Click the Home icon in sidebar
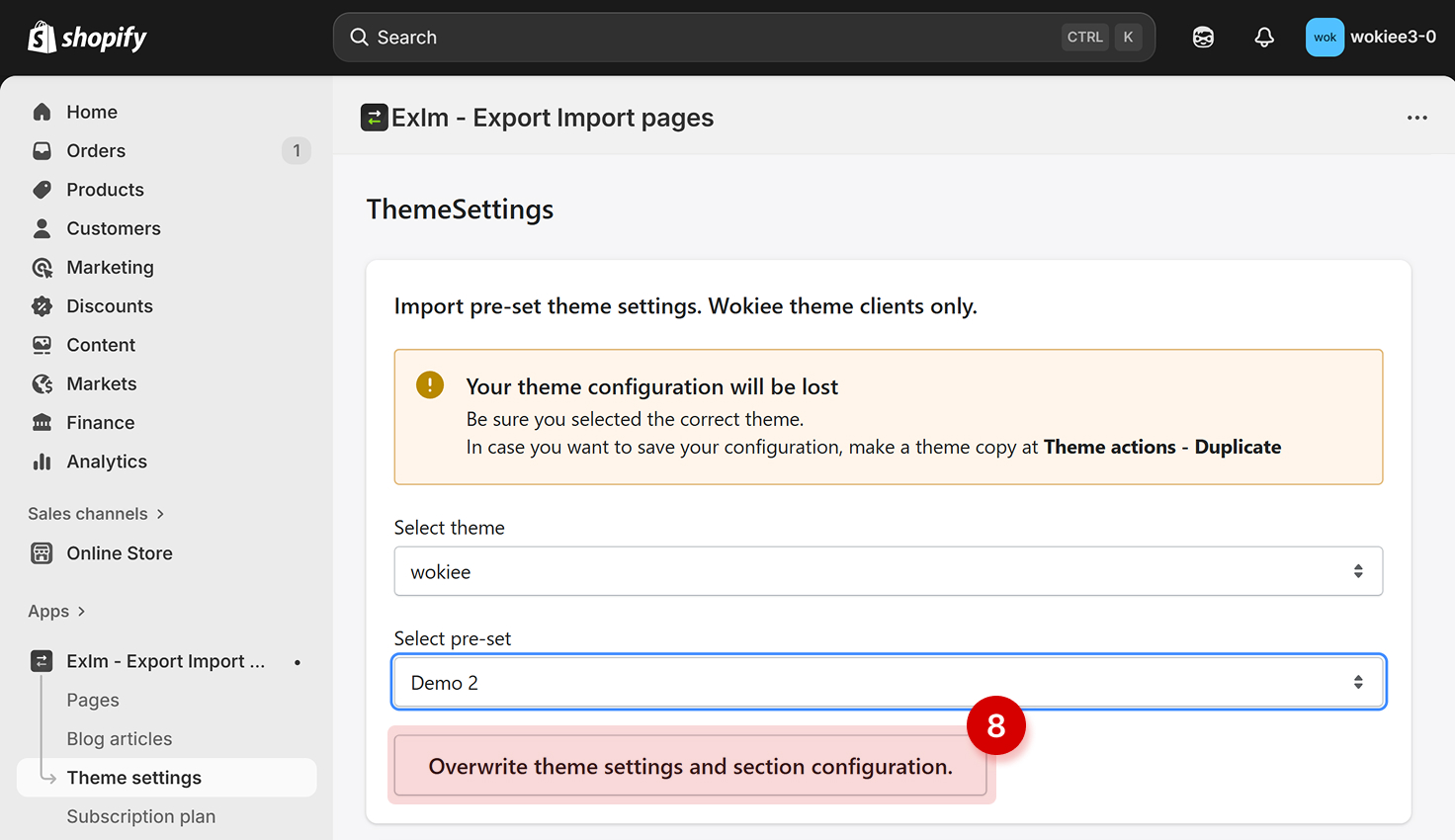 (42, 112)
